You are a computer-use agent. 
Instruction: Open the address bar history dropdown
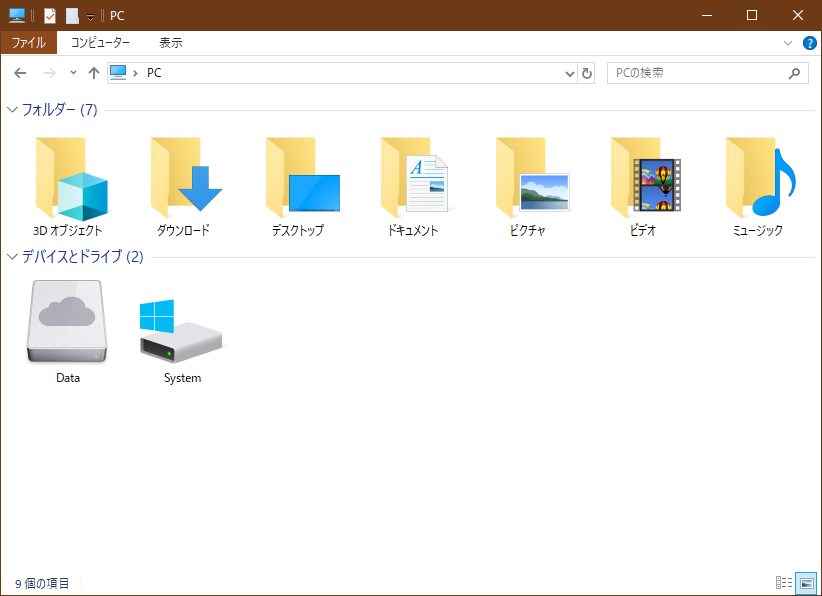click(569, 73)
